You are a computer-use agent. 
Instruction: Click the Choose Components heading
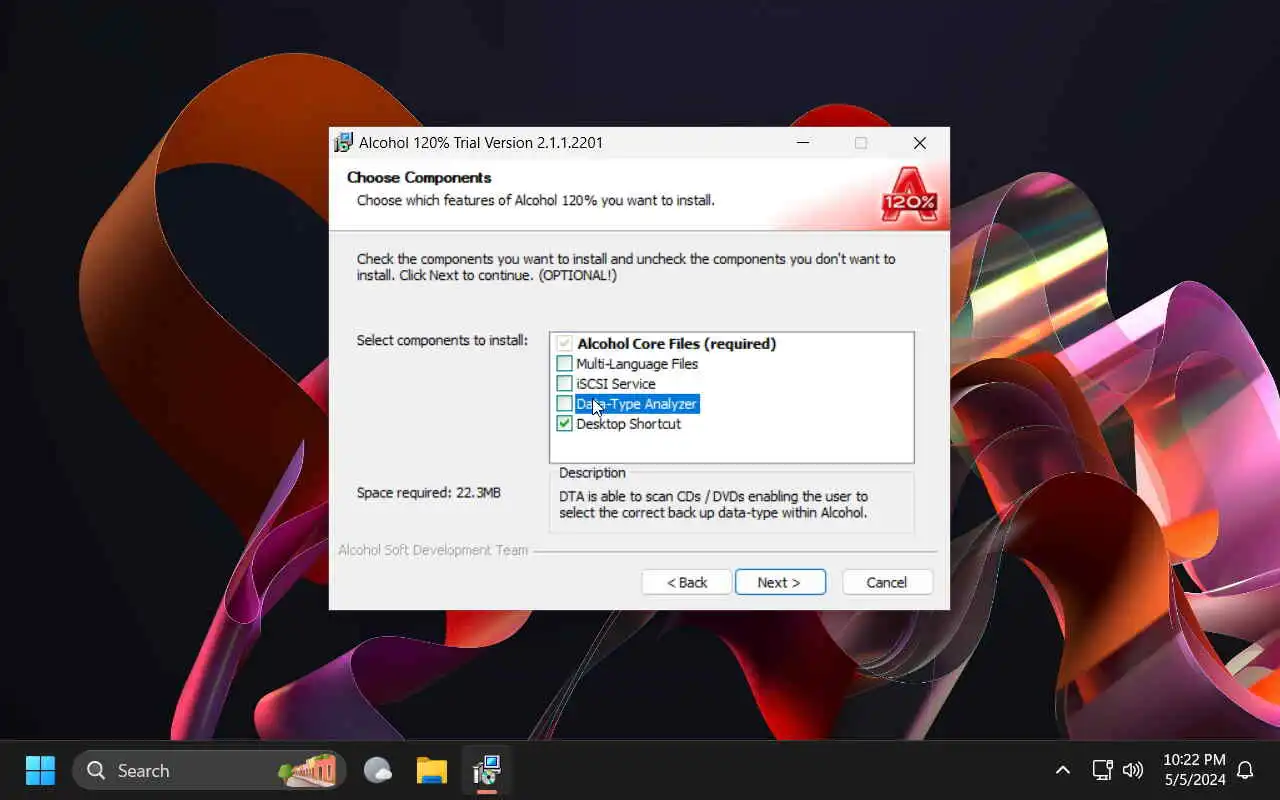[419, 178]
